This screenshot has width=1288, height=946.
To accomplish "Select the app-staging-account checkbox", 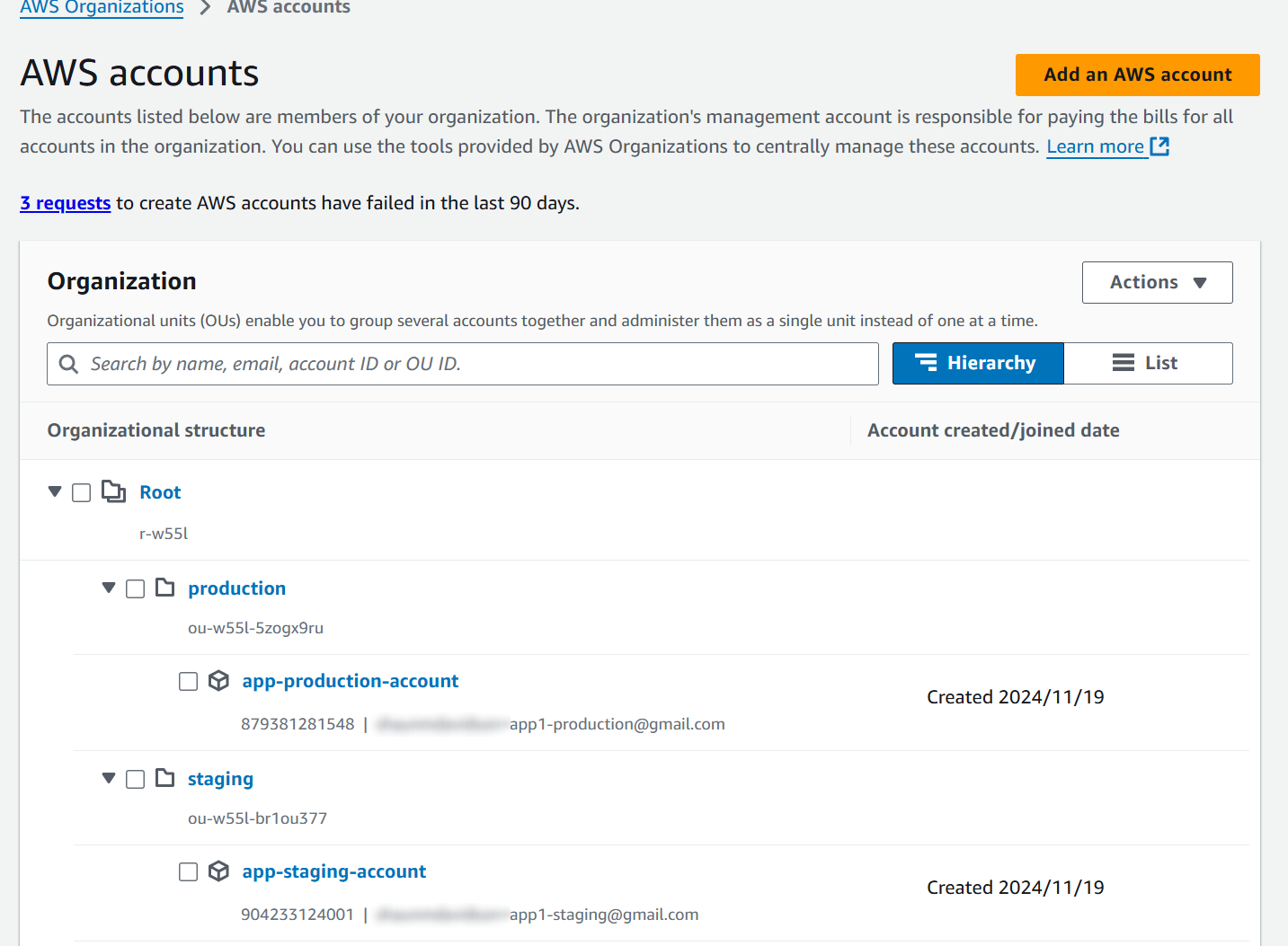I will pos(189,872).
